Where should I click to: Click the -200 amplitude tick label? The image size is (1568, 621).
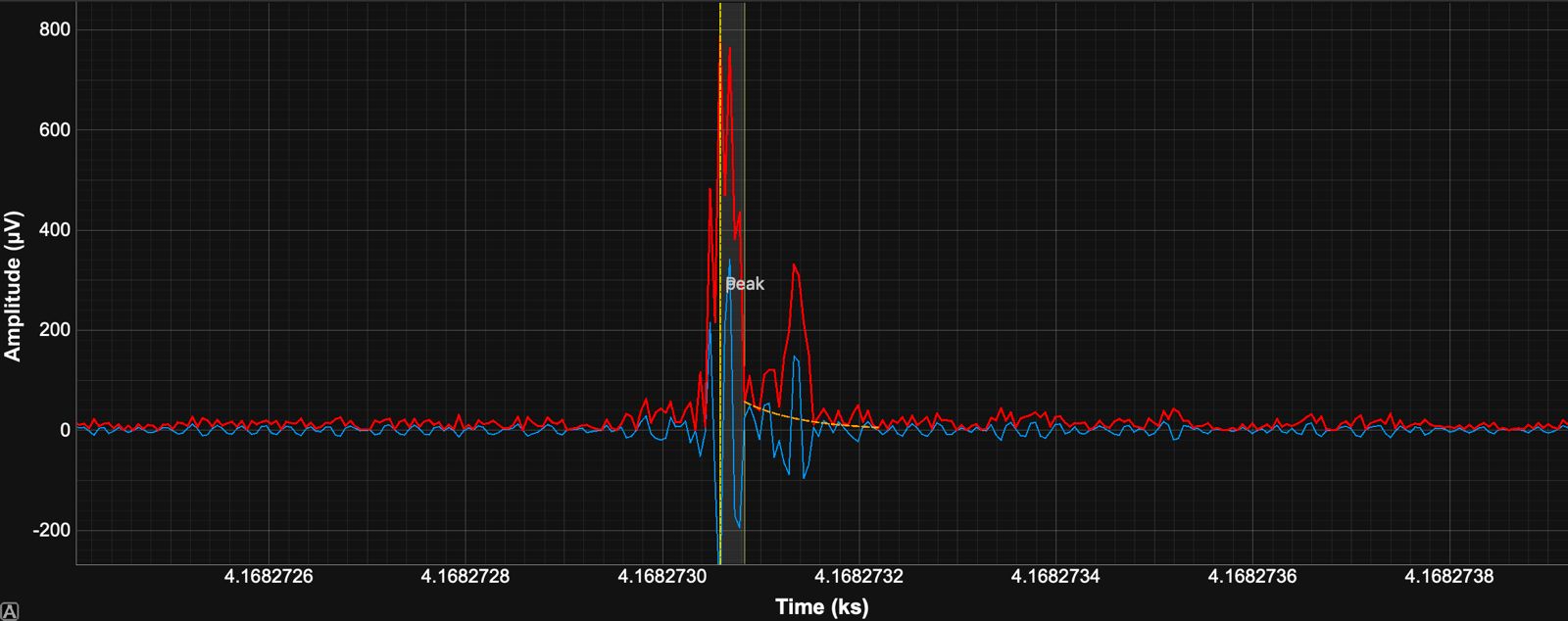pos(51,530)
